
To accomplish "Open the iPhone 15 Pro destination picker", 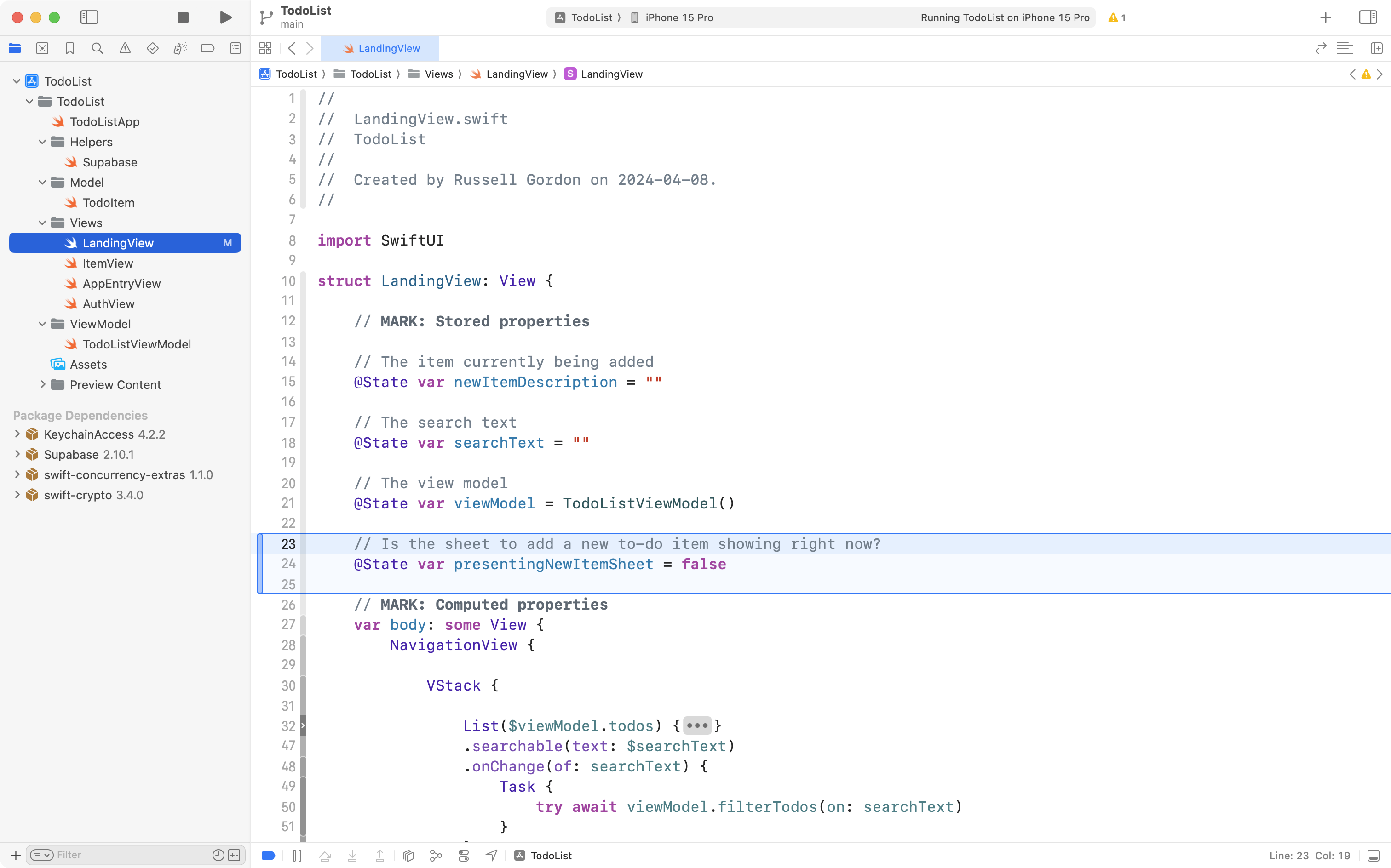I will (x=678, y=17).
